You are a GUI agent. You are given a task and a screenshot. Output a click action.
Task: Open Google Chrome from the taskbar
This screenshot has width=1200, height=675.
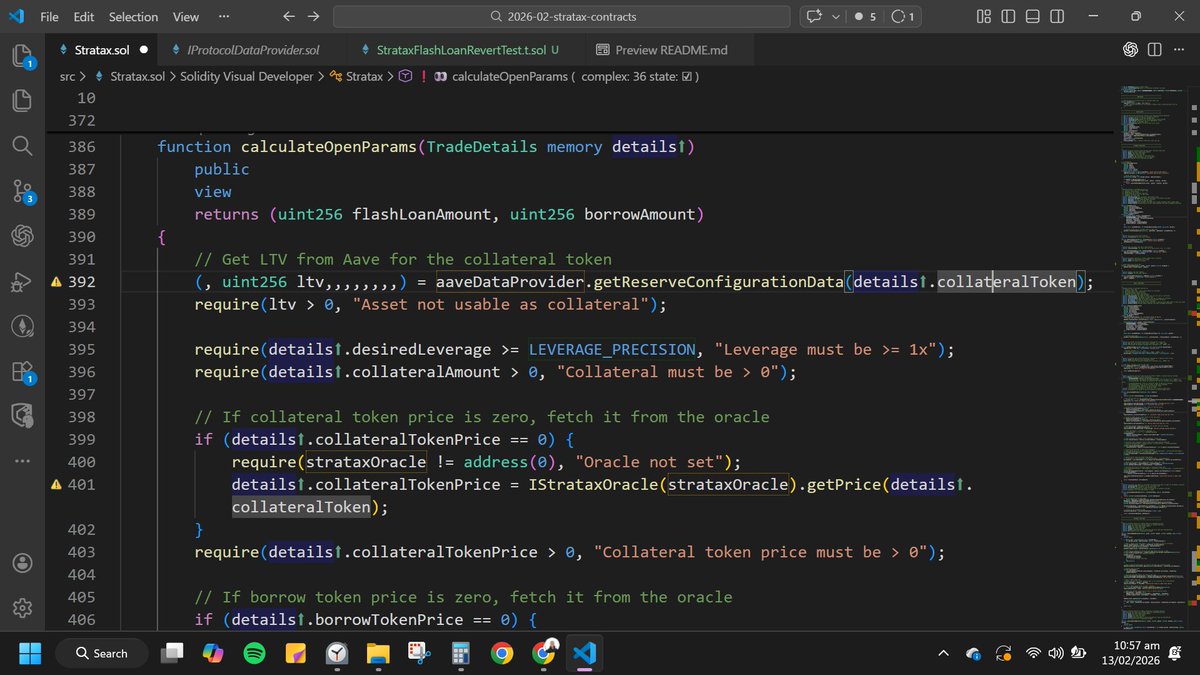tap(502, 653)
